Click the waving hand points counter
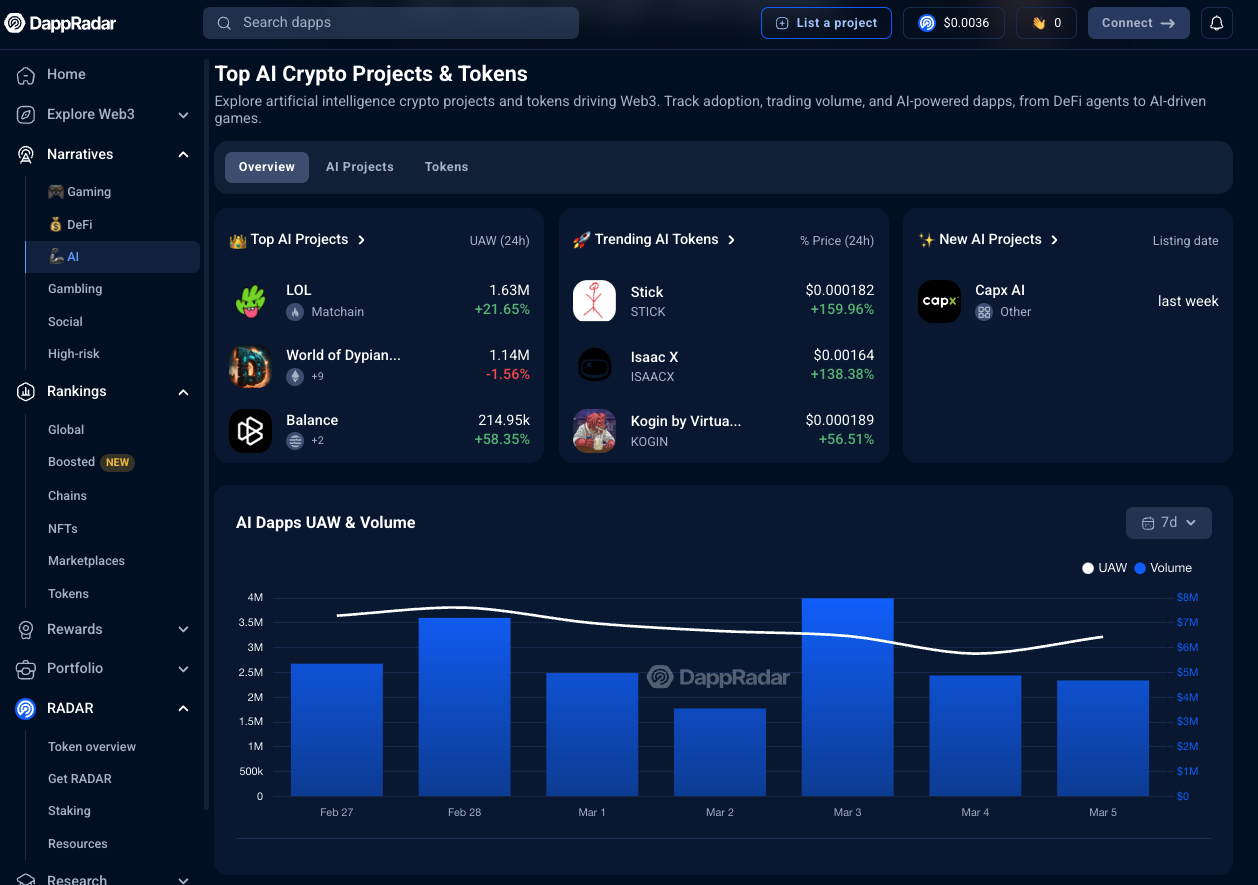 point(1046,23)
